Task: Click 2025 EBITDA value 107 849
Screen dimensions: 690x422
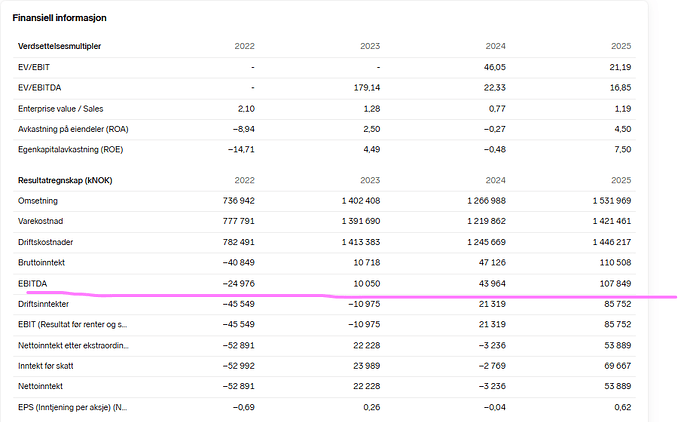Action: point(615,284)
